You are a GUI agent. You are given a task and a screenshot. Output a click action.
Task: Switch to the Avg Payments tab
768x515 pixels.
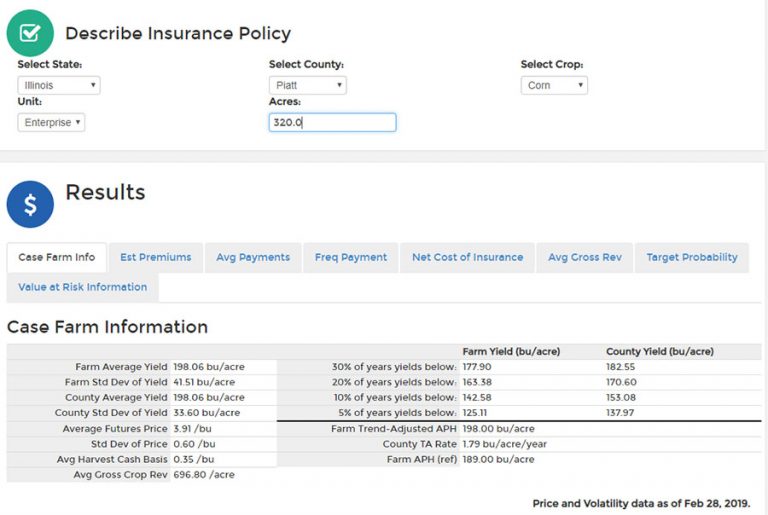pyautogui.click(x=253, y=257)
